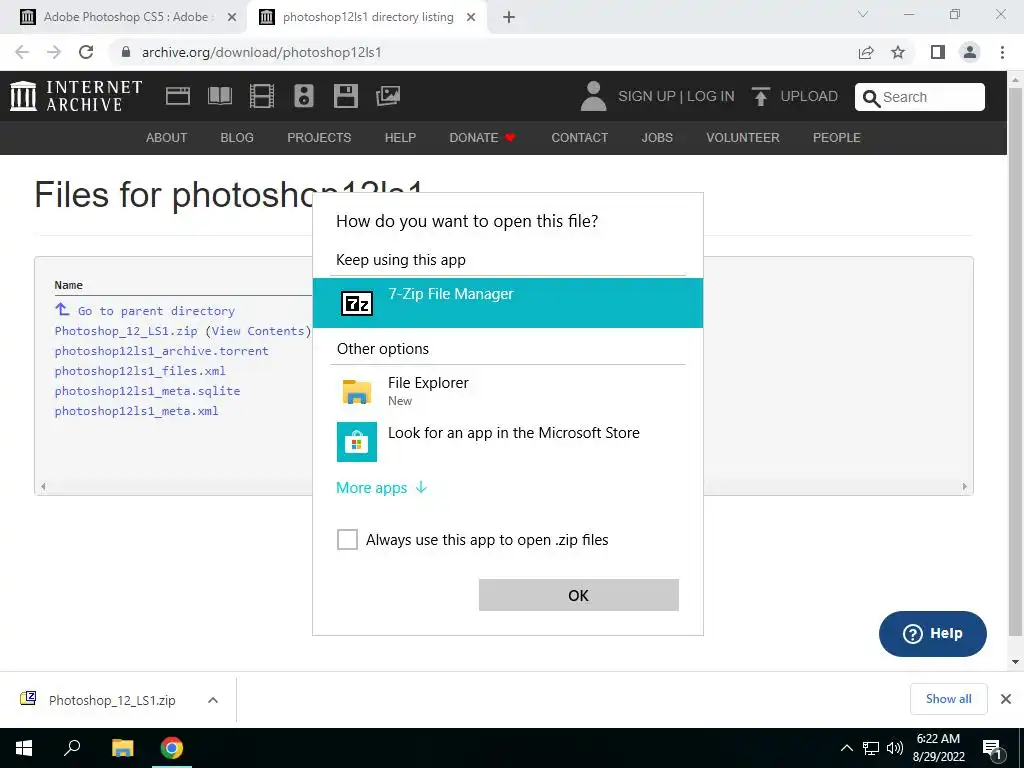Click the blue Help button
1024x768 pixels.
tap(933, 633)
